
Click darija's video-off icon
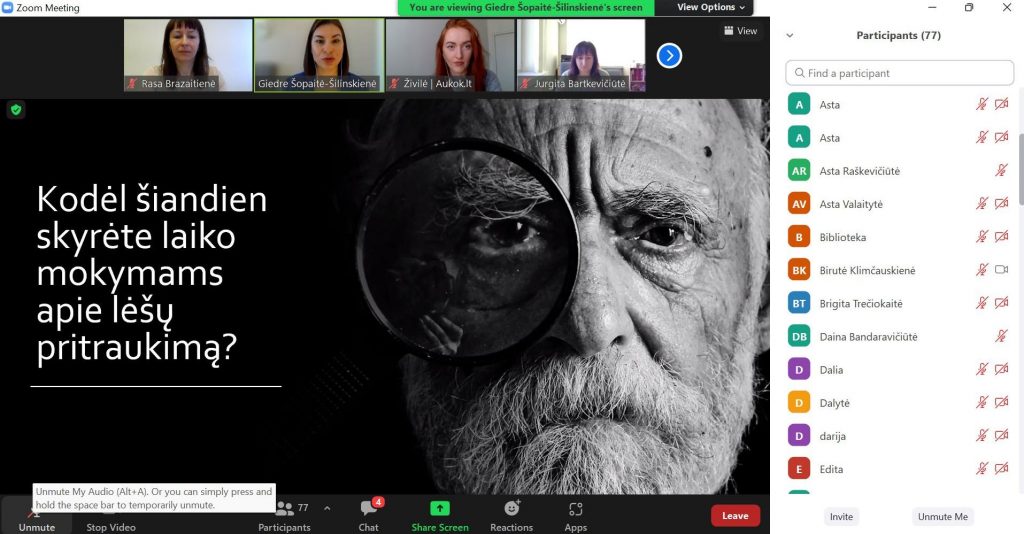point(1001,435)
